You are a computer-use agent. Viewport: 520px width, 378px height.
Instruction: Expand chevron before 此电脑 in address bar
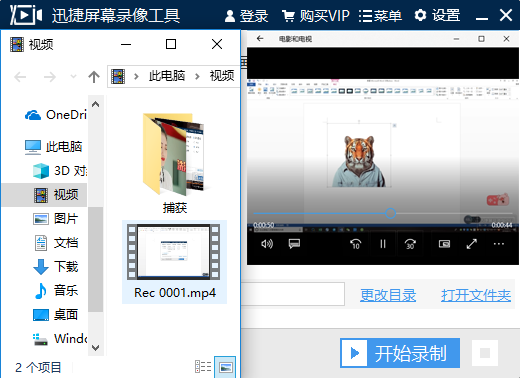[x=136, y=76]
